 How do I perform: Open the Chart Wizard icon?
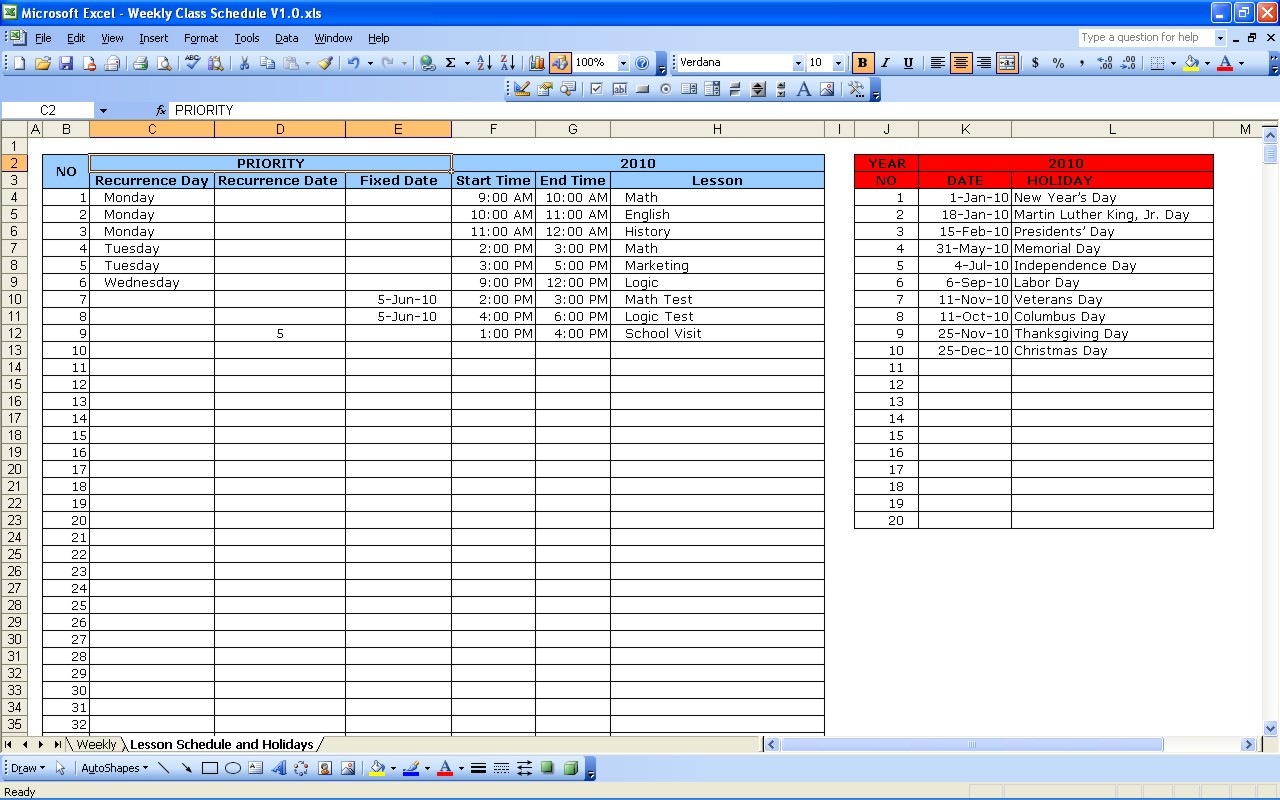tap(536, 62)
